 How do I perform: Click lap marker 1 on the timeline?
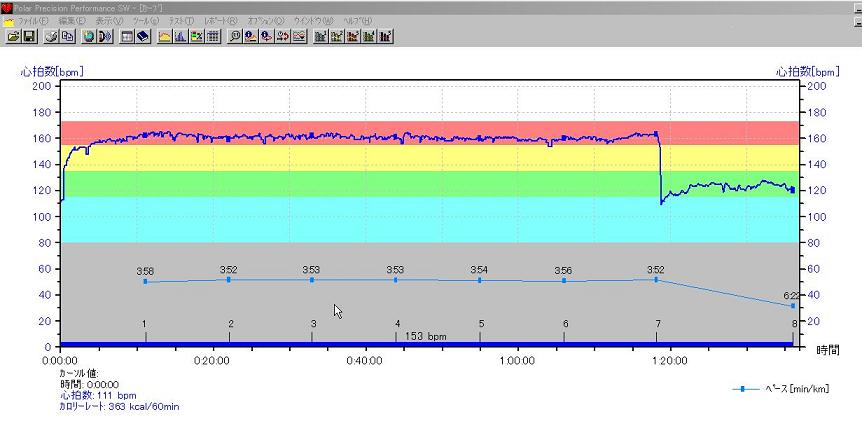[x=145, y=331]
